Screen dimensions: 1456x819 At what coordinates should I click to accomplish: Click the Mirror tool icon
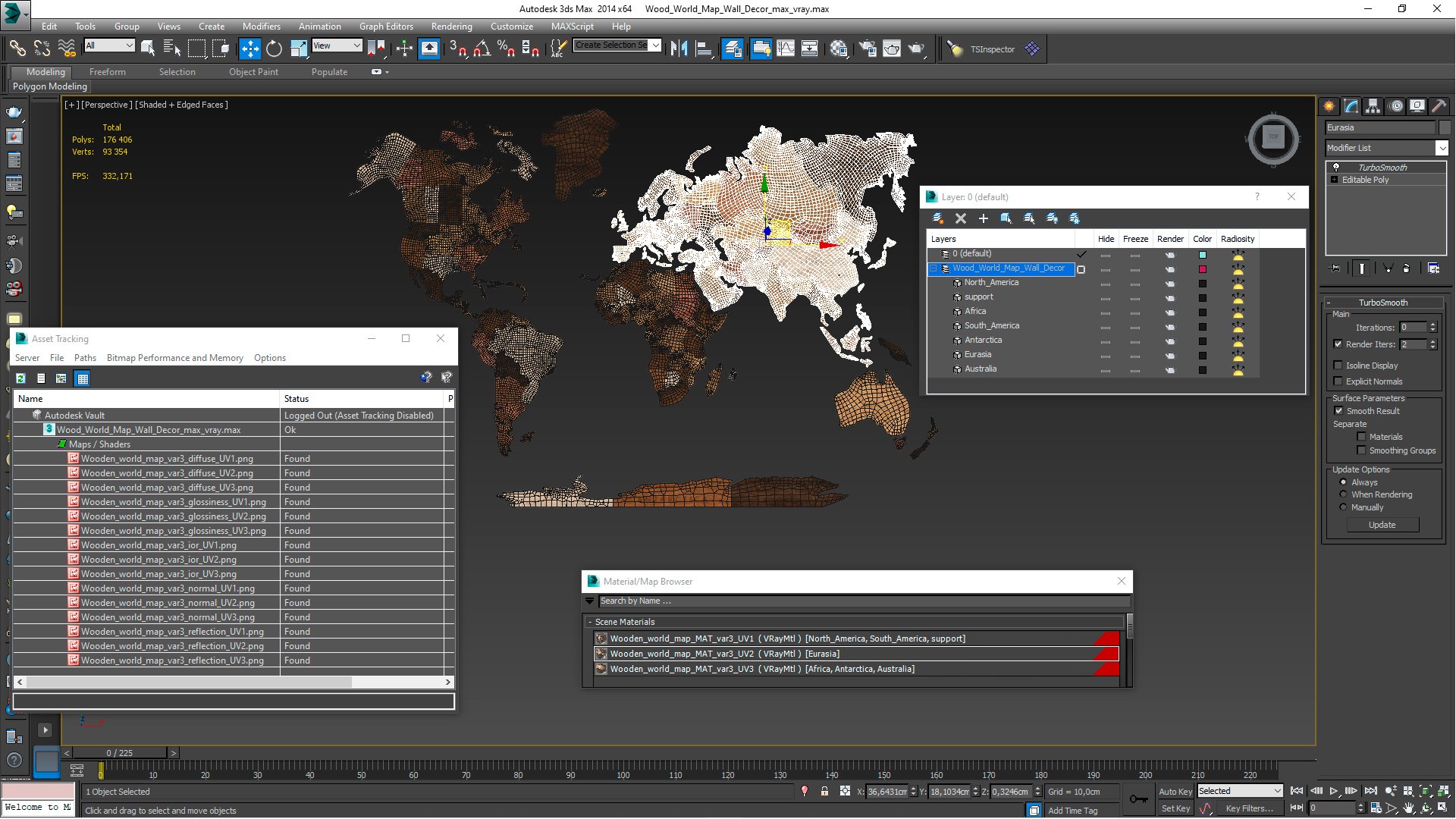coord(679,49)
